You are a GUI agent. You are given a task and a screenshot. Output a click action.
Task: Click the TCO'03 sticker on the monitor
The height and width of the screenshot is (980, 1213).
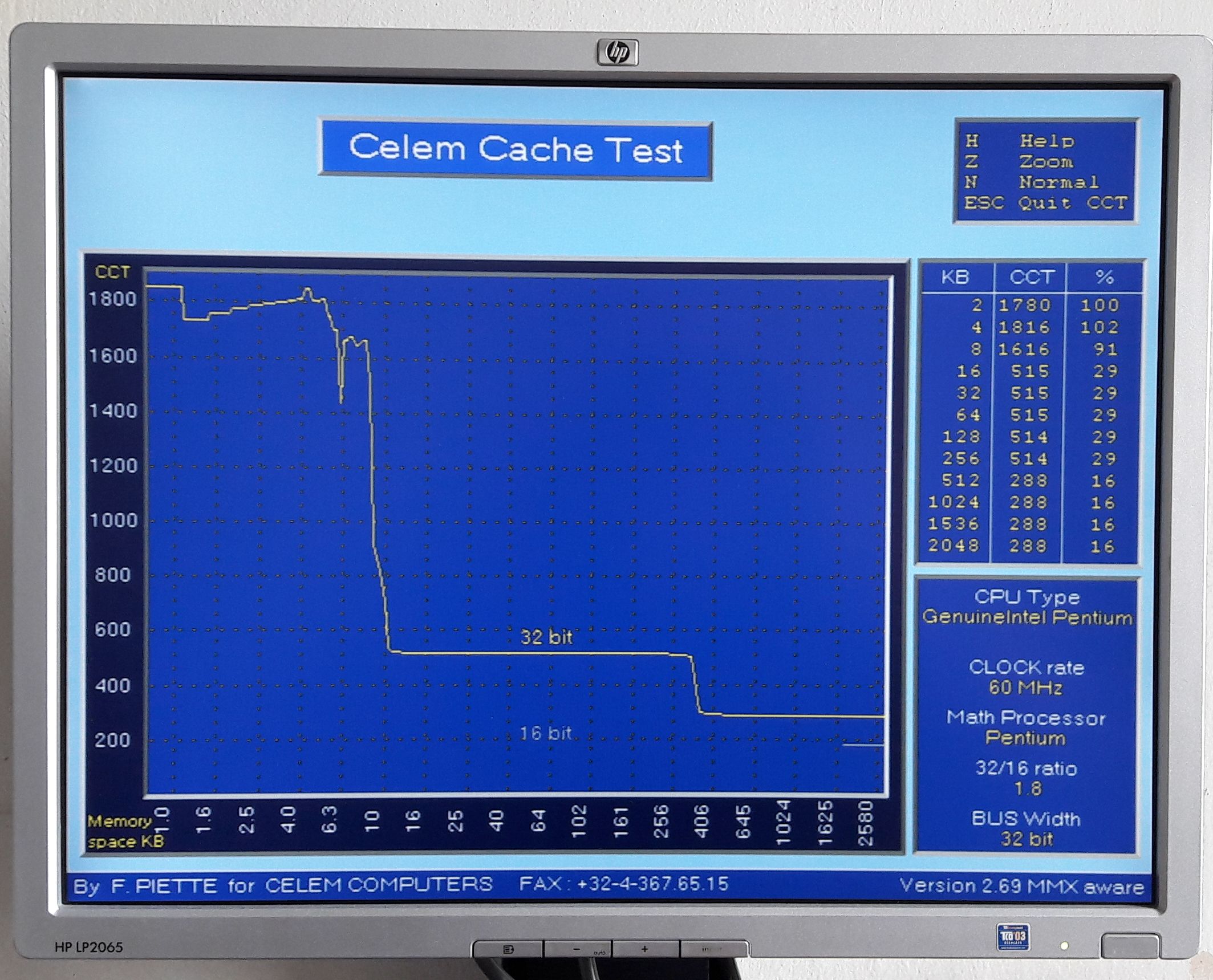coord(1013,936)
